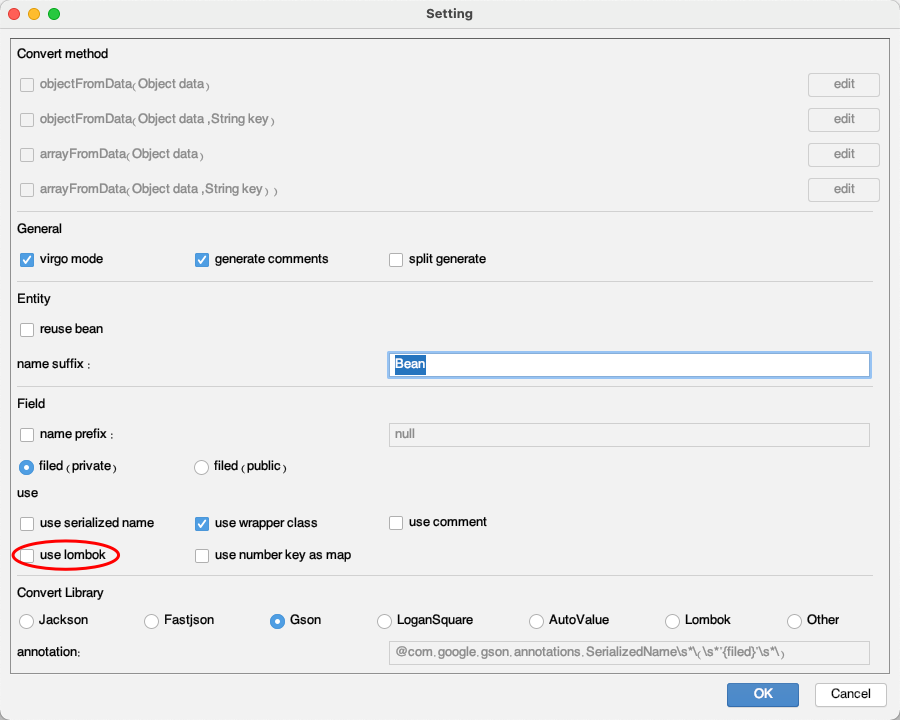
Task: Enable the name prefix checkbox
Action: [x=27, y=435]
